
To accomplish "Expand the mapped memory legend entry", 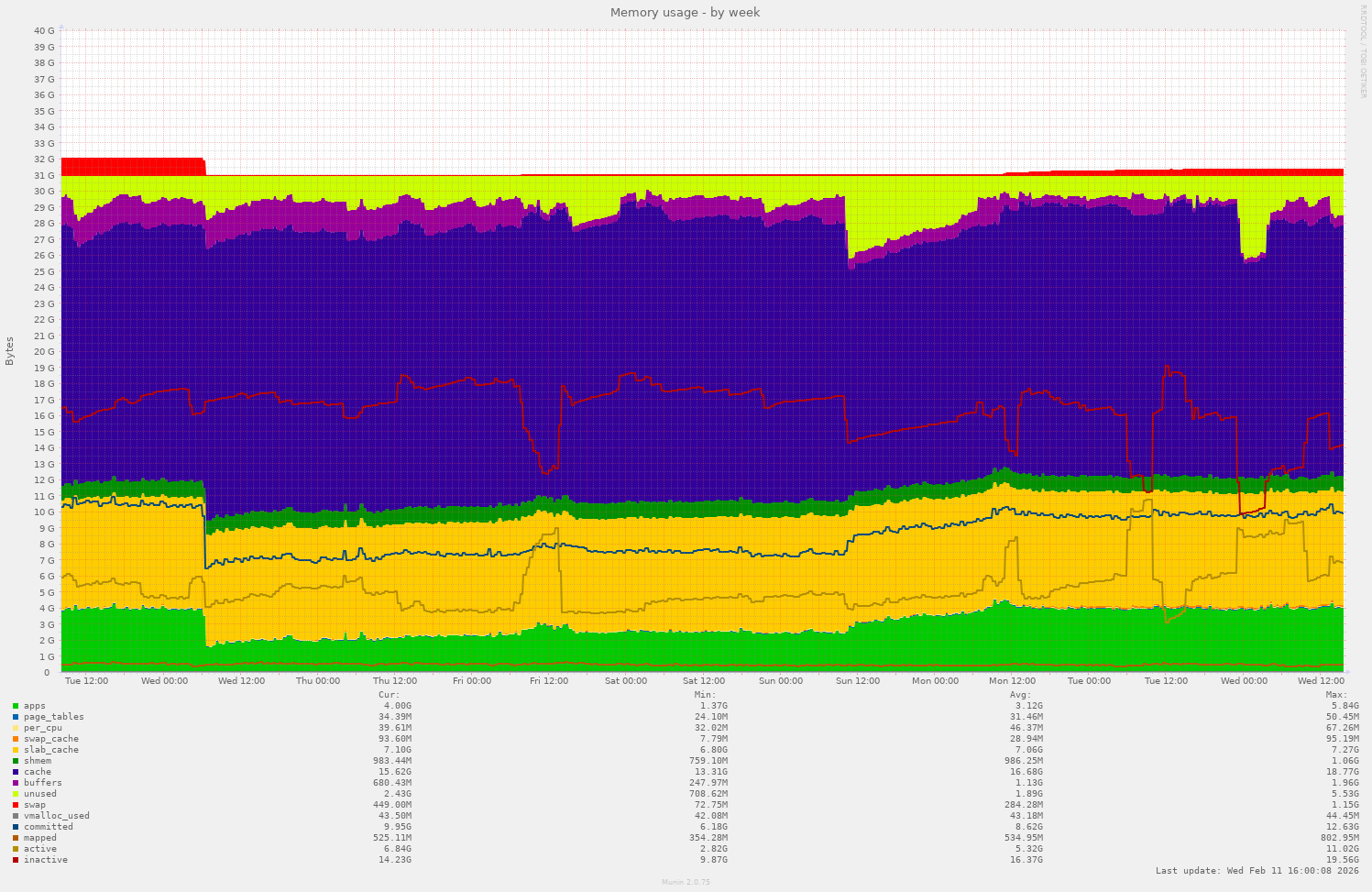I will click(x=42, y=838).
